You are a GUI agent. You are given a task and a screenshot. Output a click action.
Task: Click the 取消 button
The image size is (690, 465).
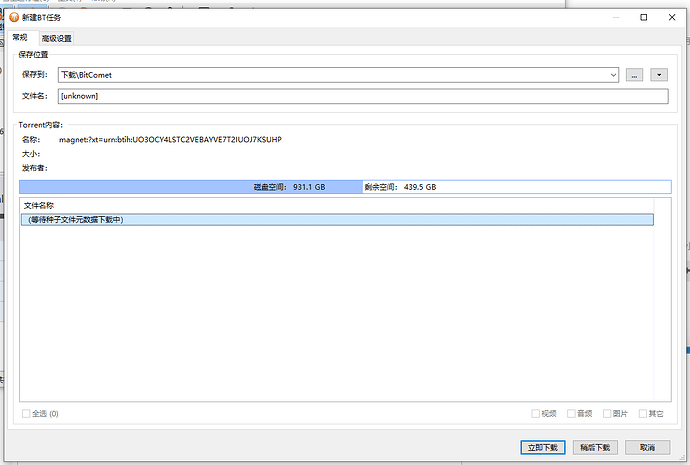647,447
